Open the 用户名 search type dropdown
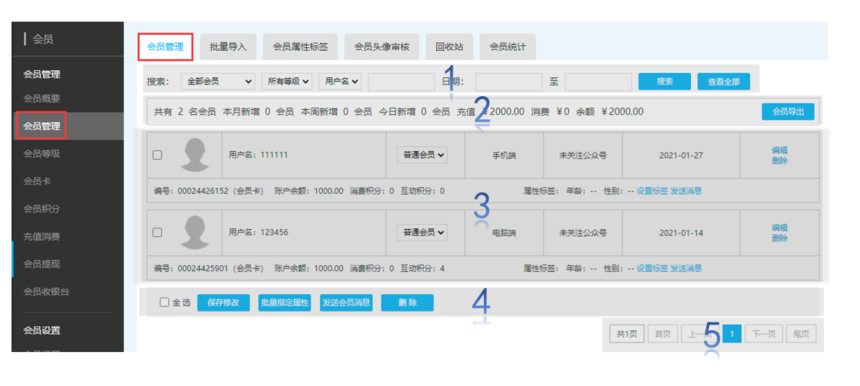The image size is (860, 386). pyautogui.click(x=340, y=81)
